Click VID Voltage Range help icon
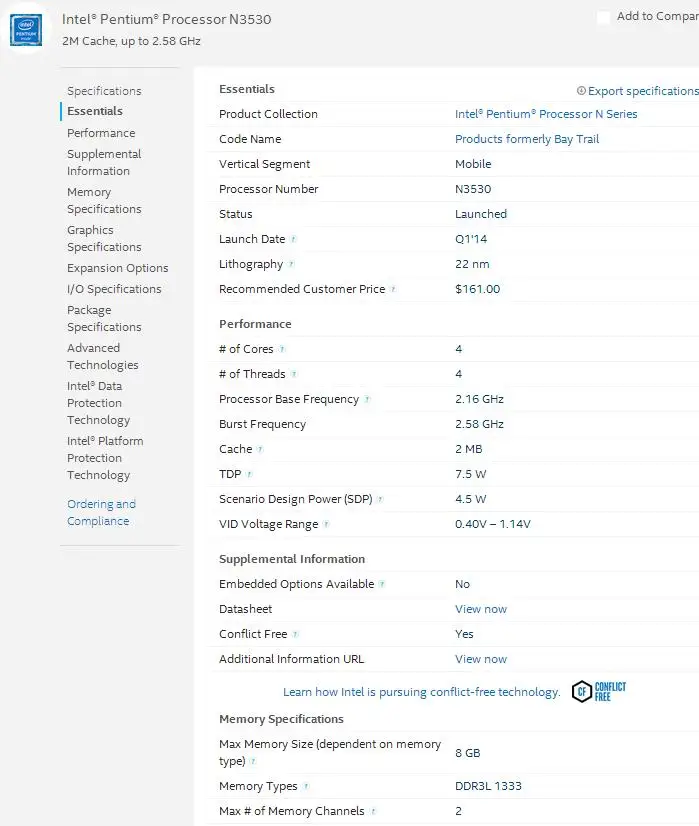This screenshot has width=699, height=826. [x=326, y=524]
